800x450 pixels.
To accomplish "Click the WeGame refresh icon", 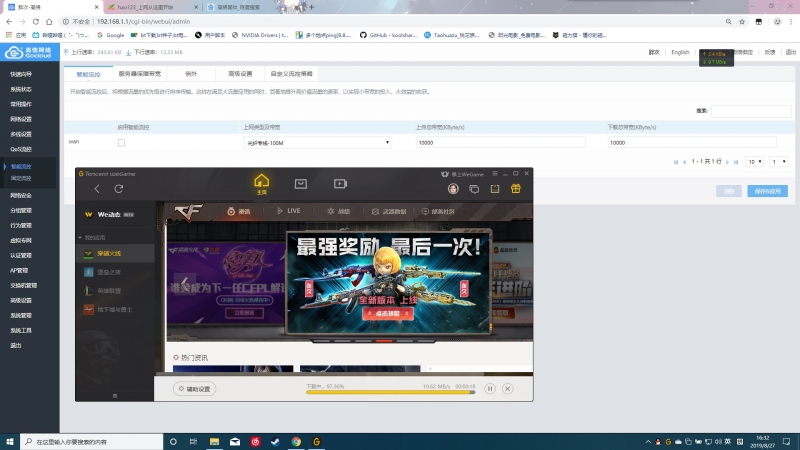I will click(x=119, y=188).
